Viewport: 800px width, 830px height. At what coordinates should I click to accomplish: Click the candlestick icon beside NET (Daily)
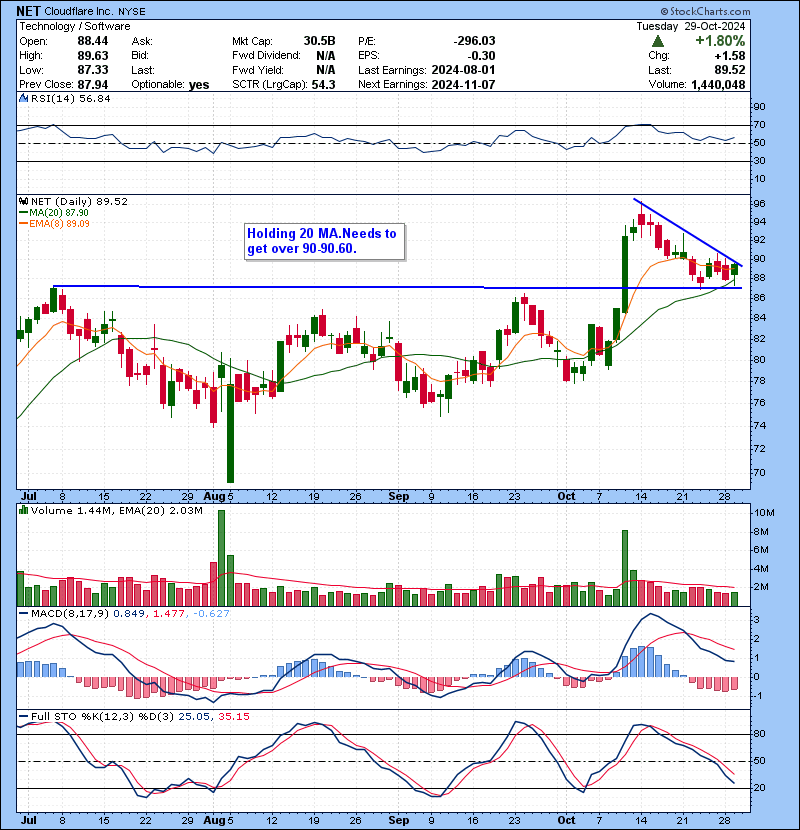[23, 201]
